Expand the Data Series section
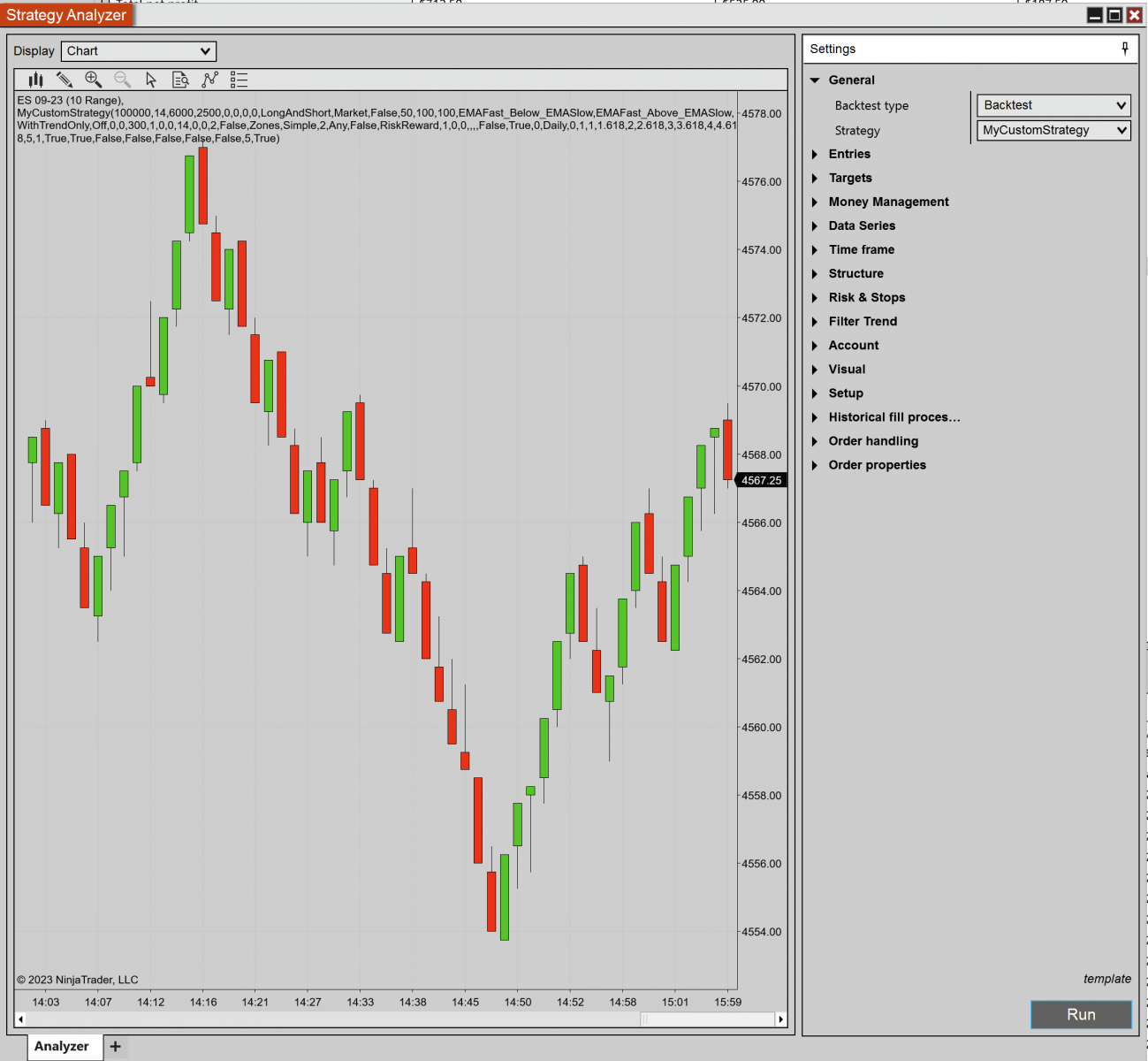This screenshot has width=1148, height=1061. click(815, 226)
